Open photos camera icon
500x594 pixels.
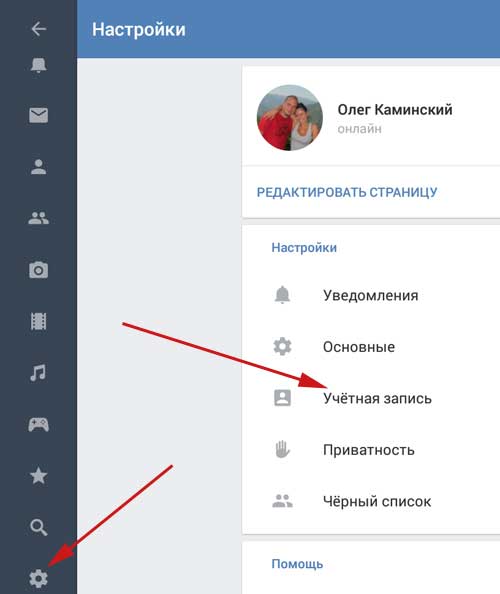point(39,270)
